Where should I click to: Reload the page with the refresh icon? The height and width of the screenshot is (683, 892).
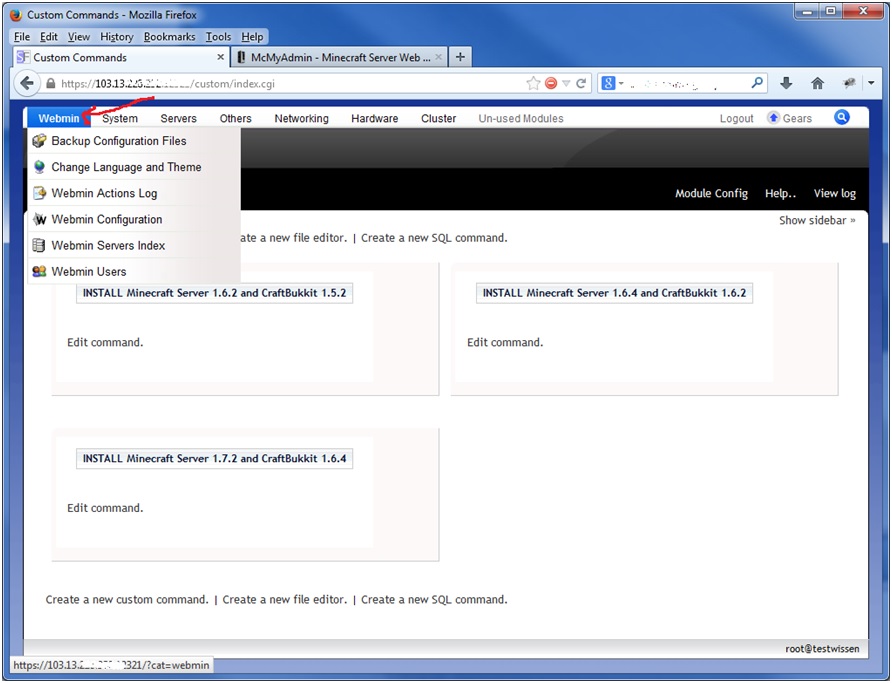581,84
